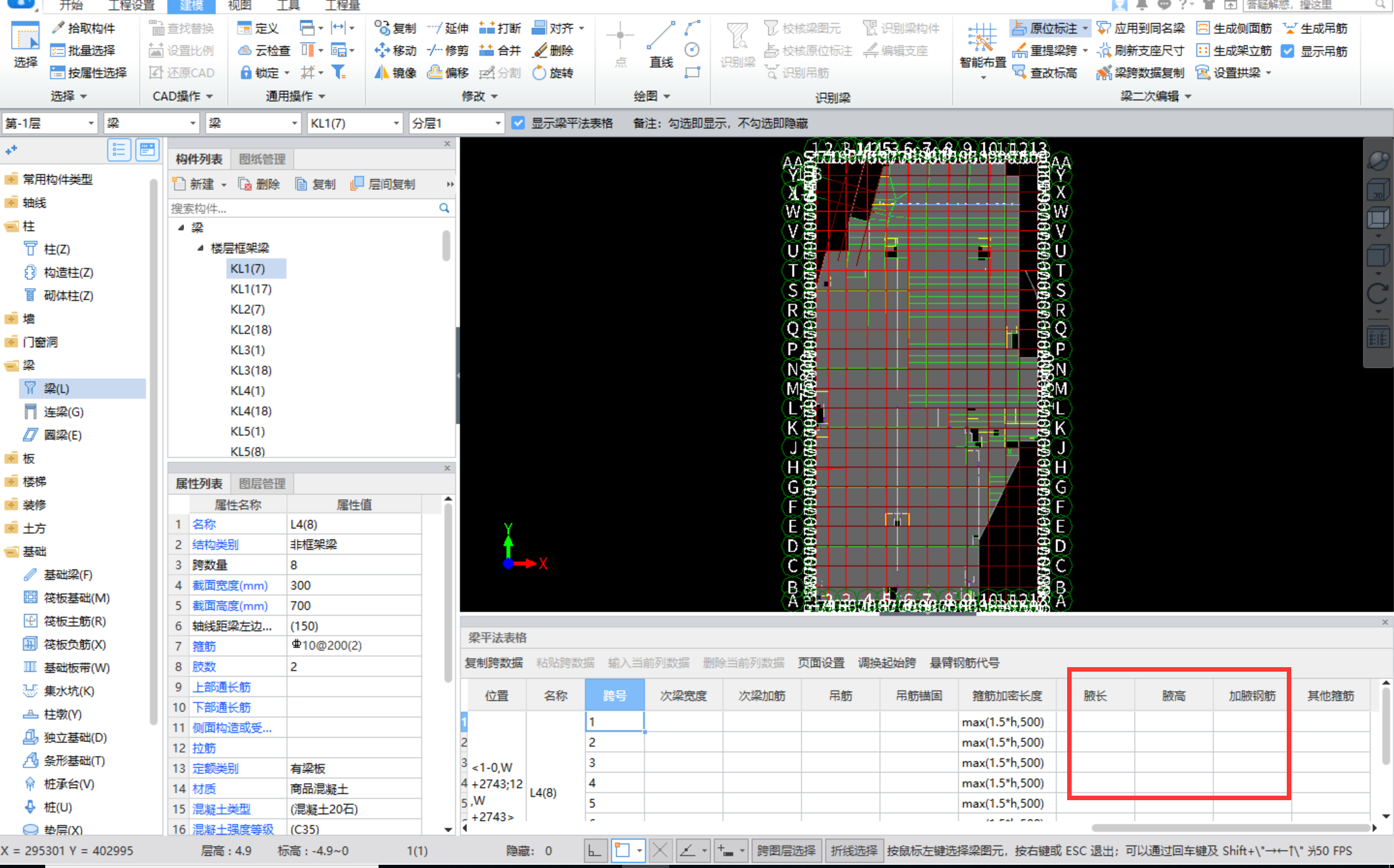
Task: Open the 开始 ribbon tab
Action: [x=71, y=6]
